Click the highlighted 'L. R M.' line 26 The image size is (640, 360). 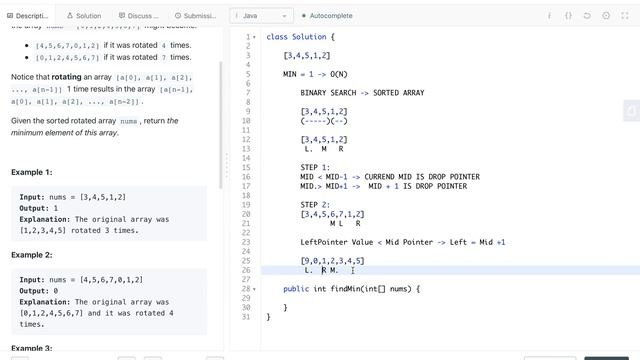coord(451,270)
